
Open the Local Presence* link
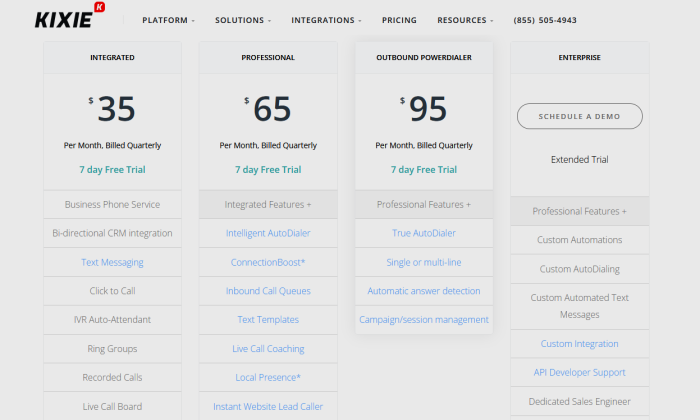pos(268,378)
